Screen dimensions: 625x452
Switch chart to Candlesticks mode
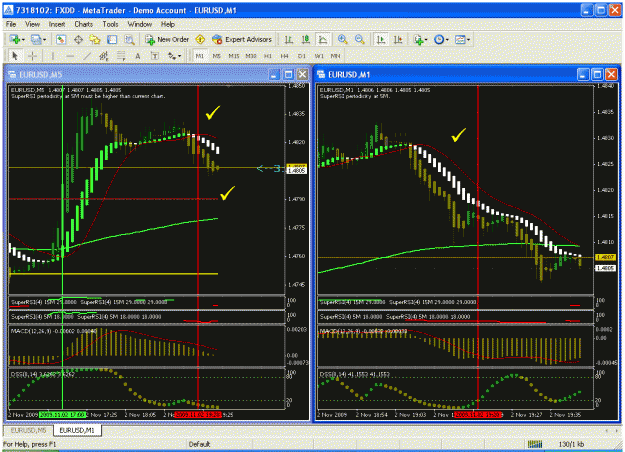(x=306, y=39)
